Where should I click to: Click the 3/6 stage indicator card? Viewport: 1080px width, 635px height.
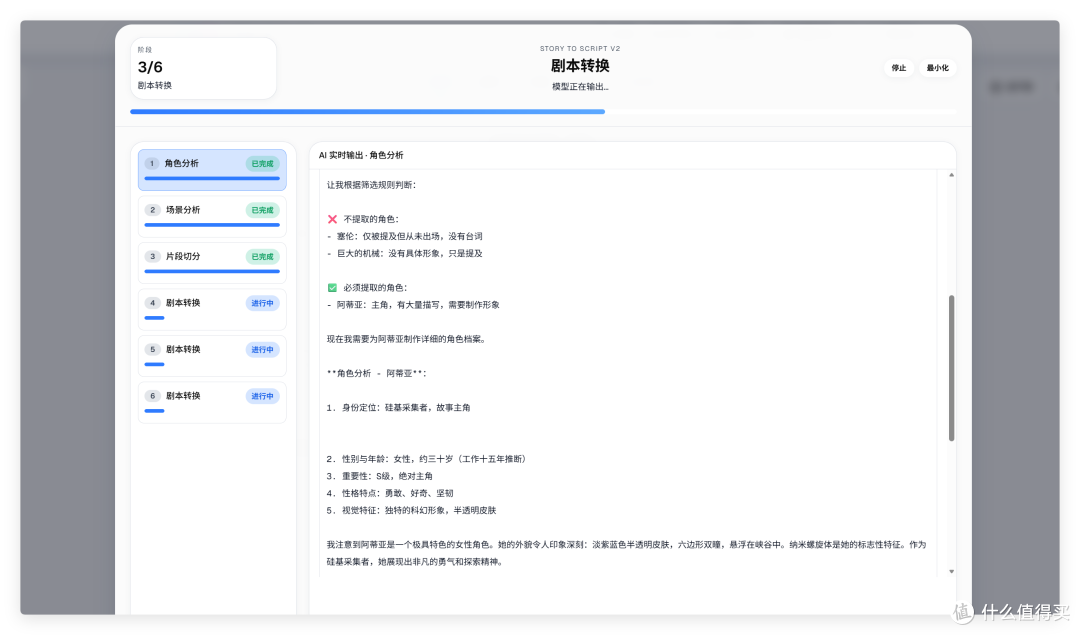point(203,68)
